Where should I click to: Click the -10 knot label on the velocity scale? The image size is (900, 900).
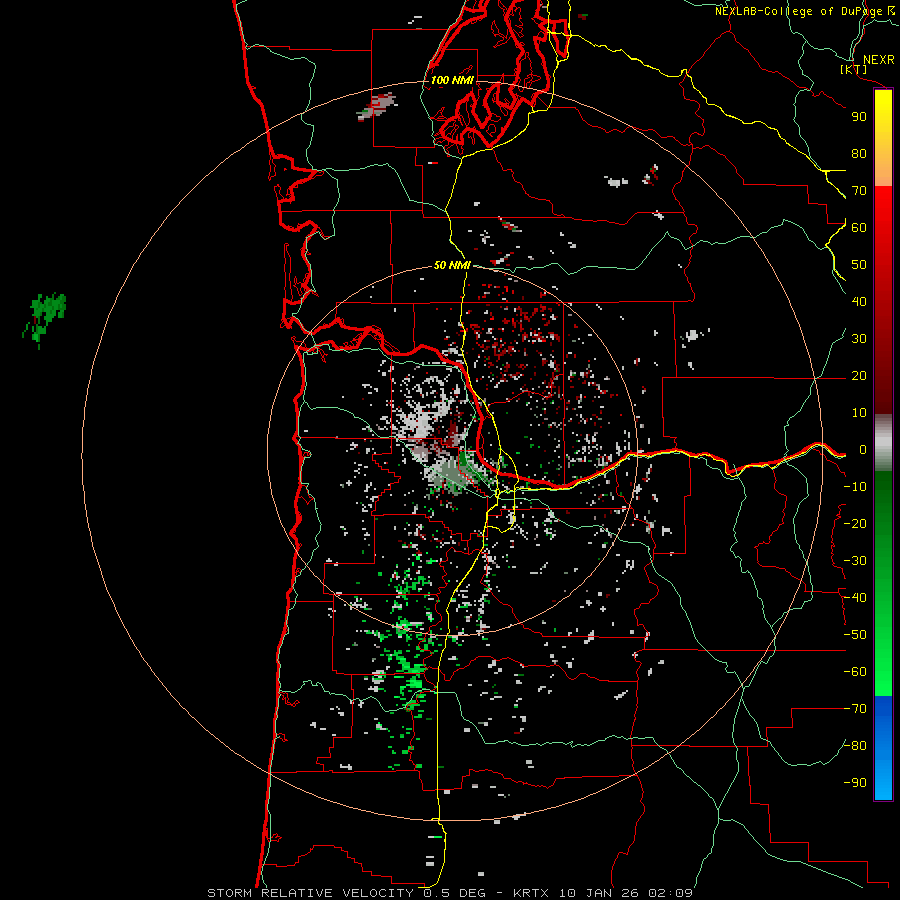tap(855, 487)
